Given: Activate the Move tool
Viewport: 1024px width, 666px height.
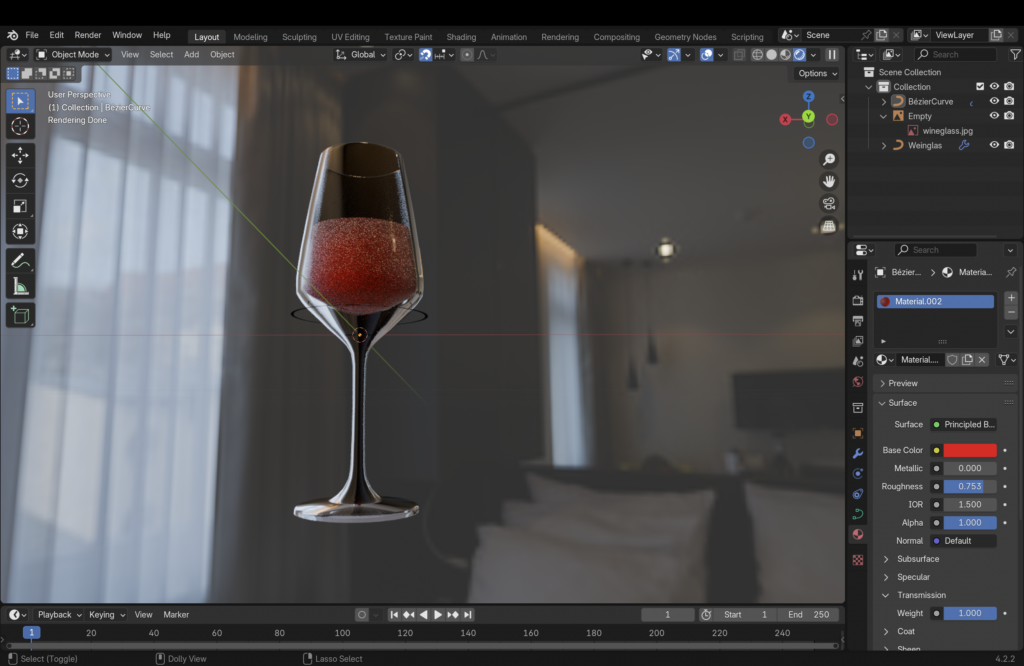Looking at the screenshot, I should click(20, 155).
